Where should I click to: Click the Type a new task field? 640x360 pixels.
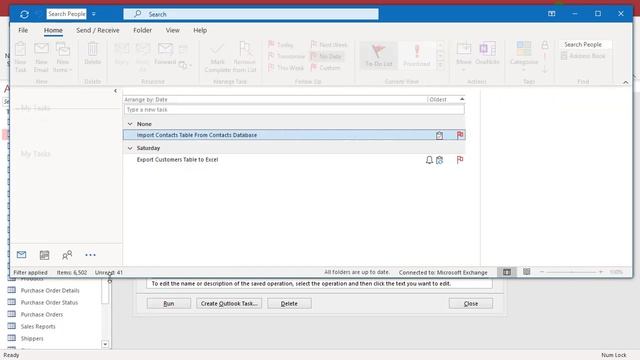pos(294,110)
